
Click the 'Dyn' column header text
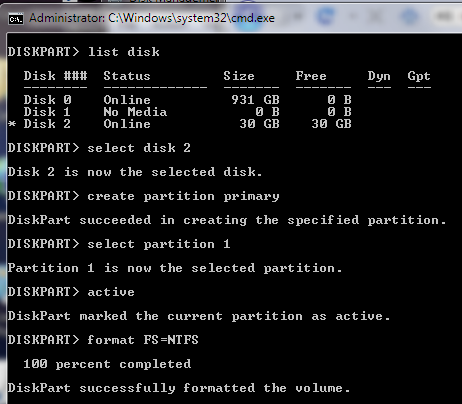coord(379,76)
